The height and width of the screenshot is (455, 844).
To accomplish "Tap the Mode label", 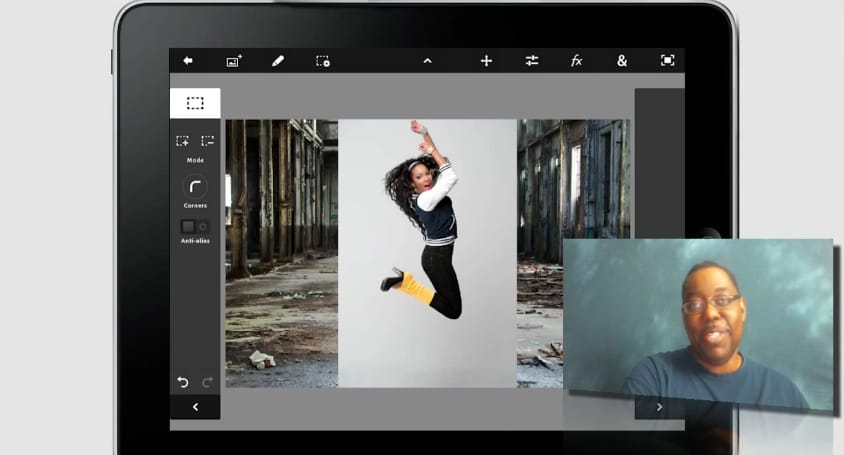I will click(195, 160).
